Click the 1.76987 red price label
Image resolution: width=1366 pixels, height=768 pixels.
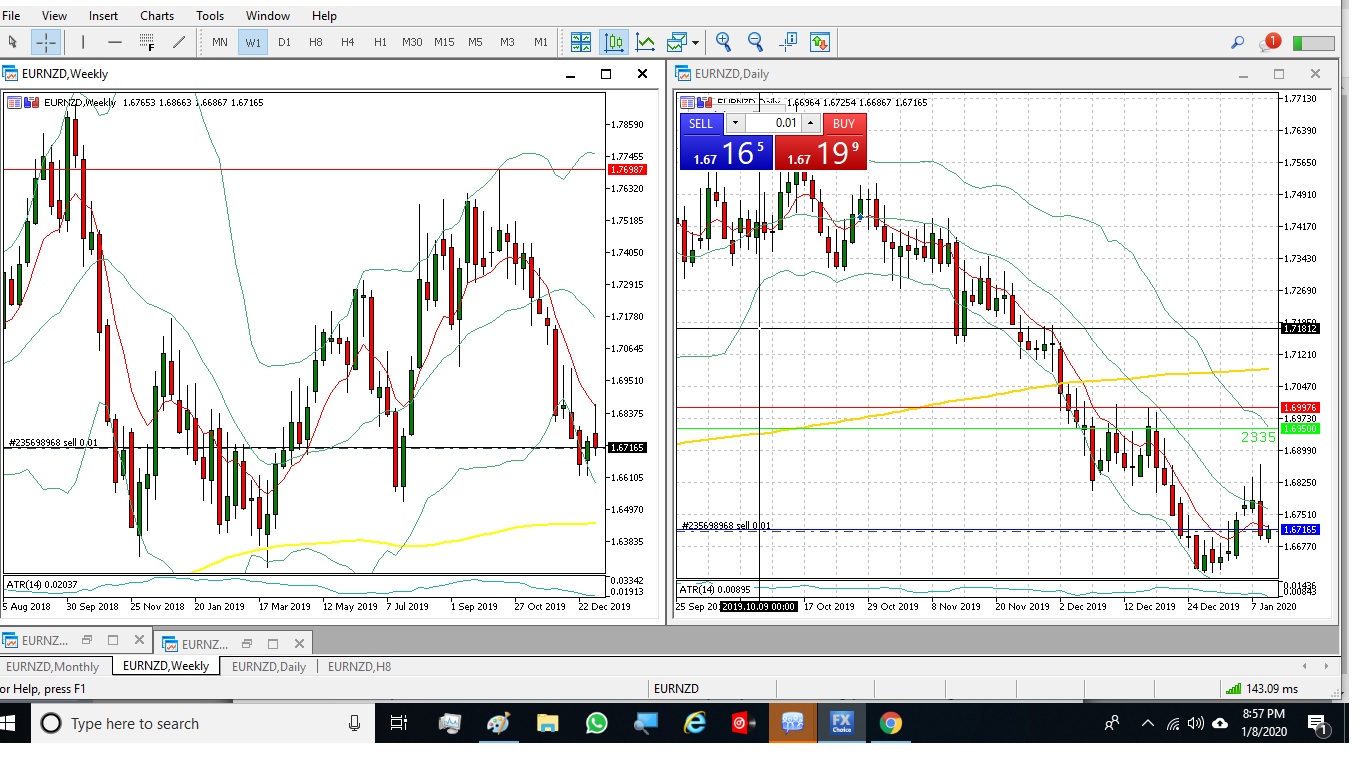tap(627, 170)
